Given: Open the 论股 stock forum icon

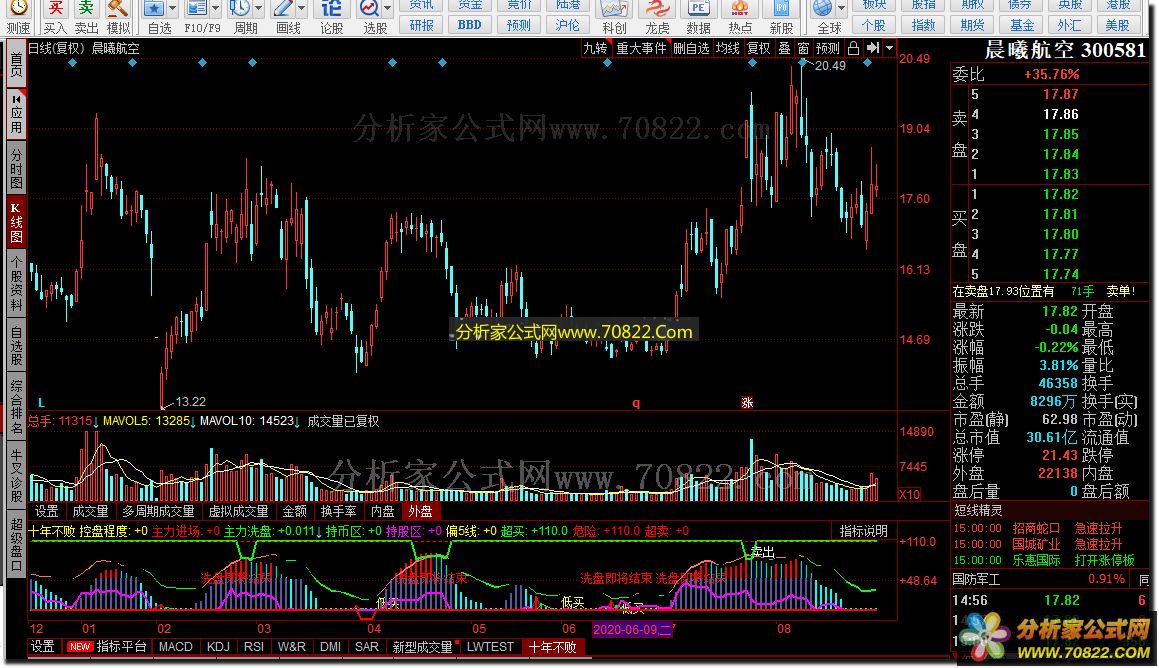Looking at the screenshot, I should click(332, 9).
